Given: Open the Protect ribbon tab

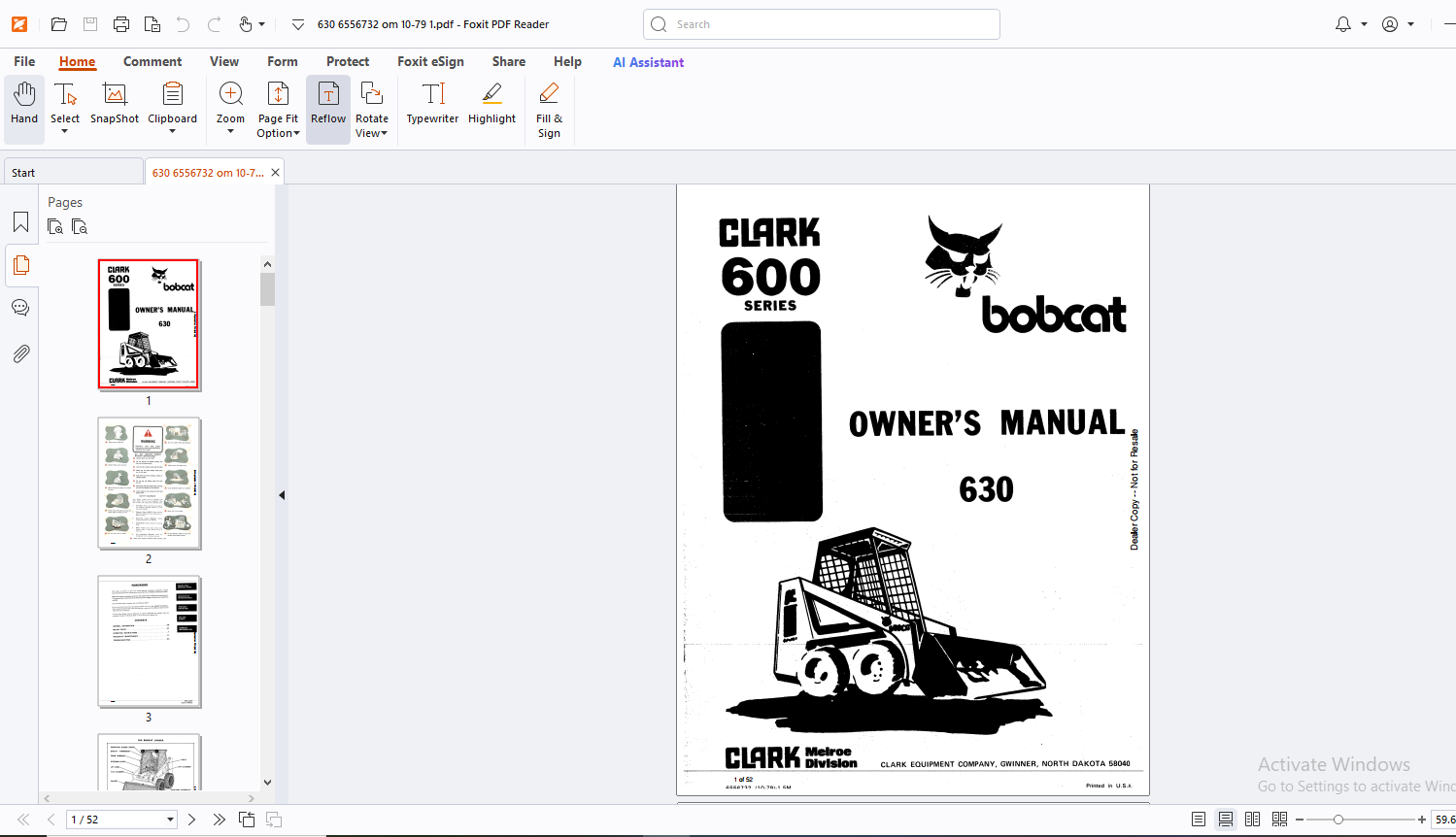Looking at the screenshot, I should tap(348, 61).
